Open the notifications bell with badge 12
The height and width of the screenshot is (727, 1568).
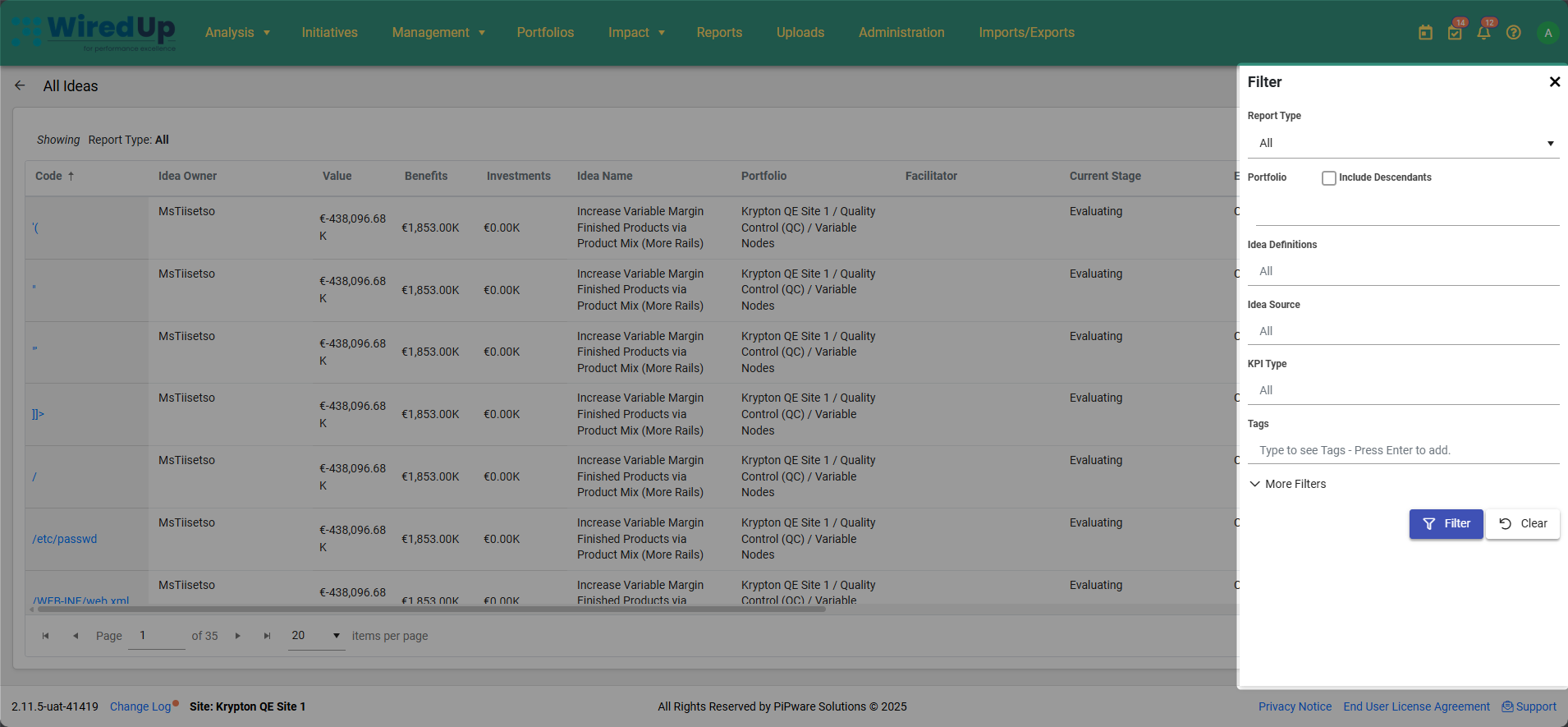pyautogui.click(x=1483, y=33)
